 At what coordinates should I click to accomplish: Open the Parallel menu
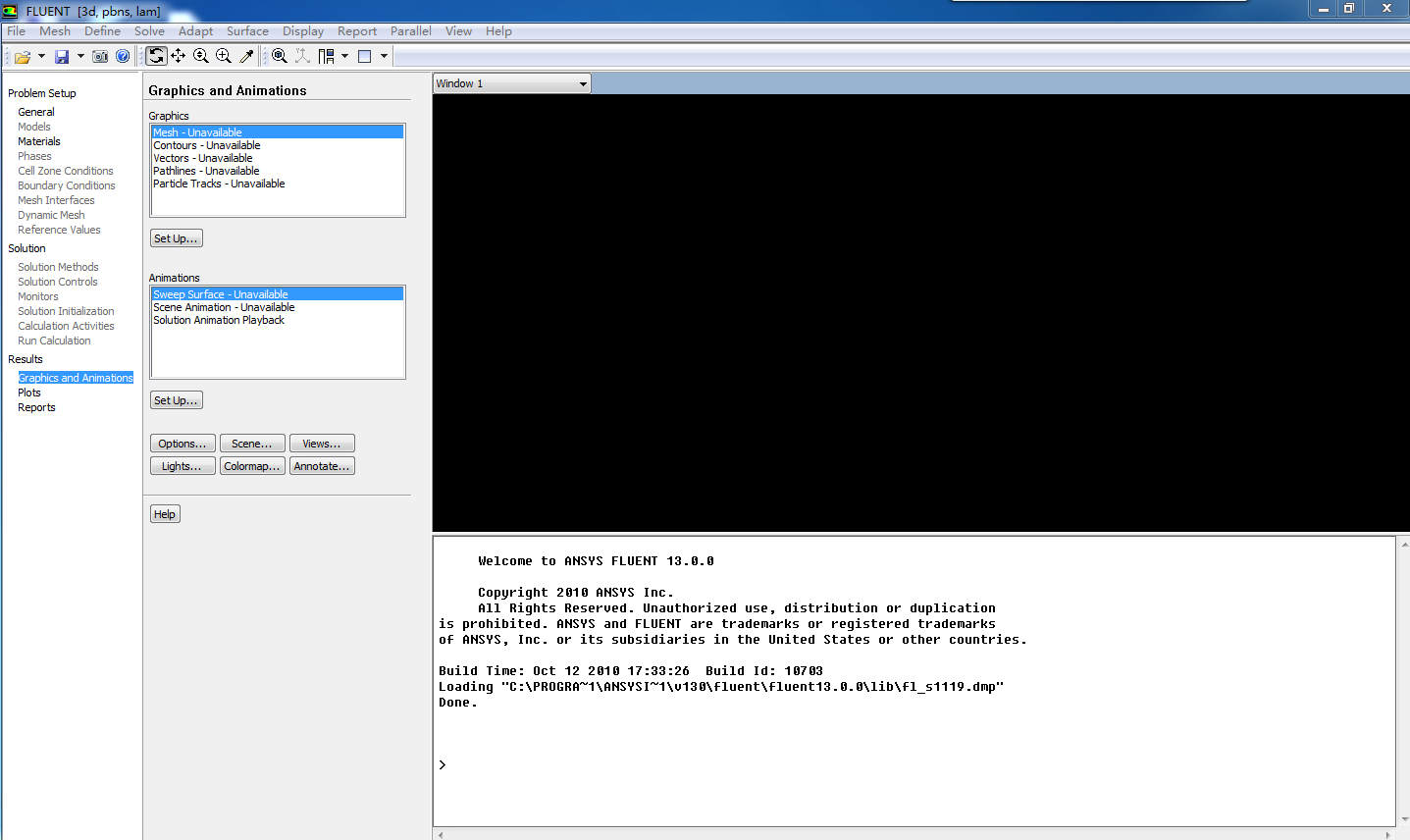[x=411, y=31]
